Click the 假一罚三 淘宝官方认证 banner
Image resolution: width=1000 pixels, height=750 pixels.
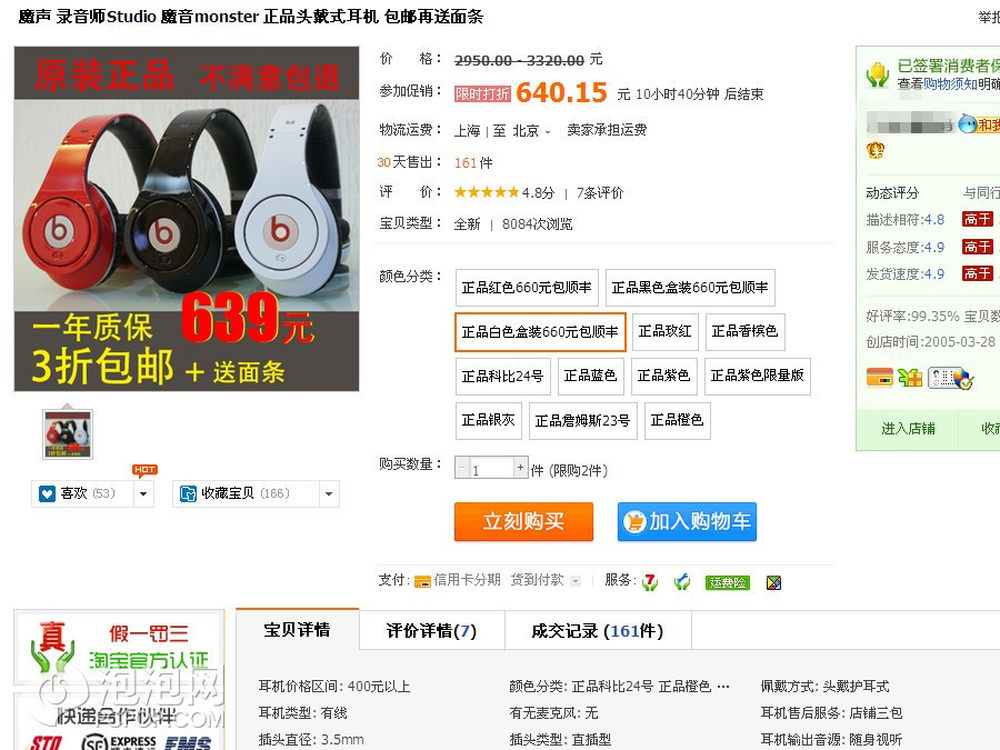coord(120,645)
